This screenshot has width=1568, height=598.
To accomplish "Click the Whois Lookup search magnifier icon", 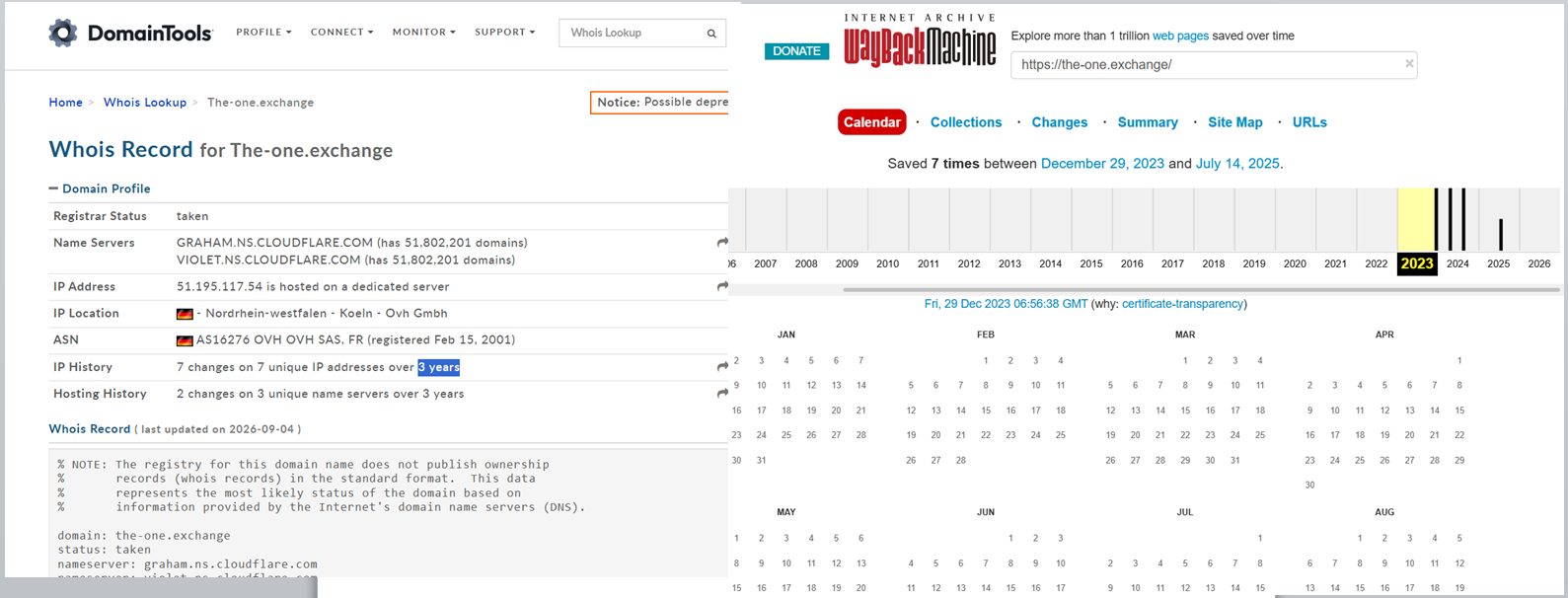I will tap(711, 34).
